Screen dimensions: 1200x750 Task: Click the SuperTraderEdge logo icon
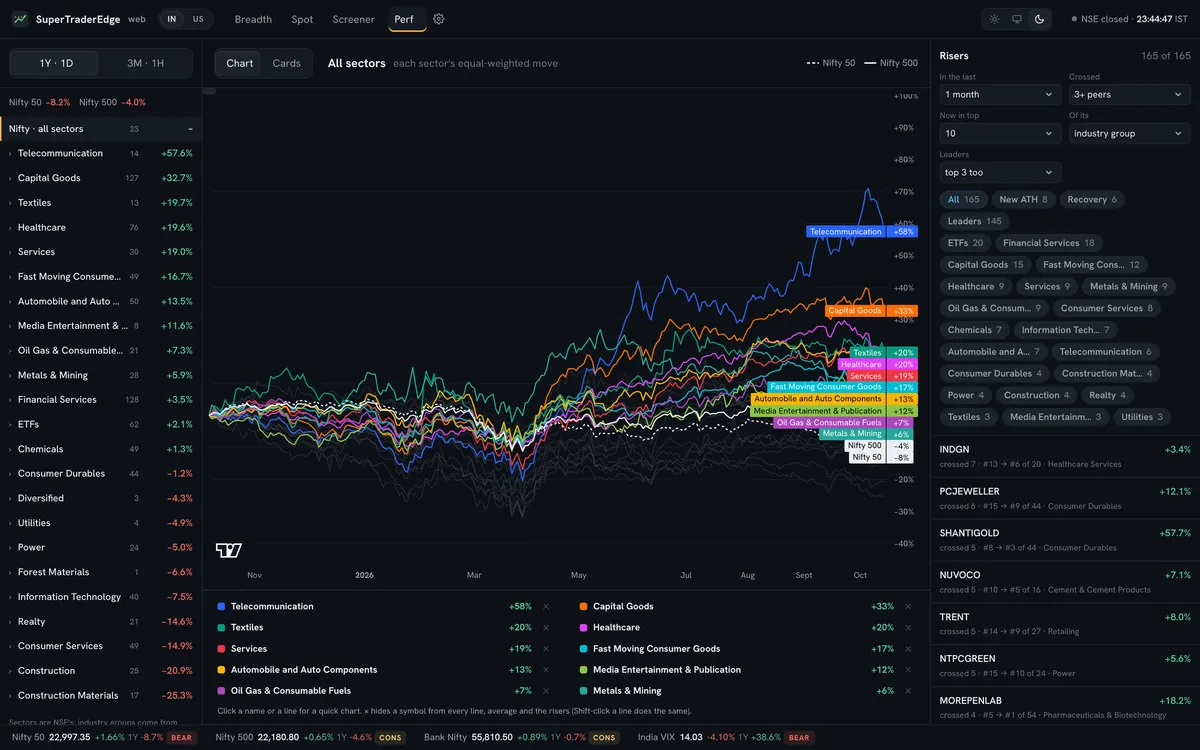pyautogui.click(x=21, y=19)
